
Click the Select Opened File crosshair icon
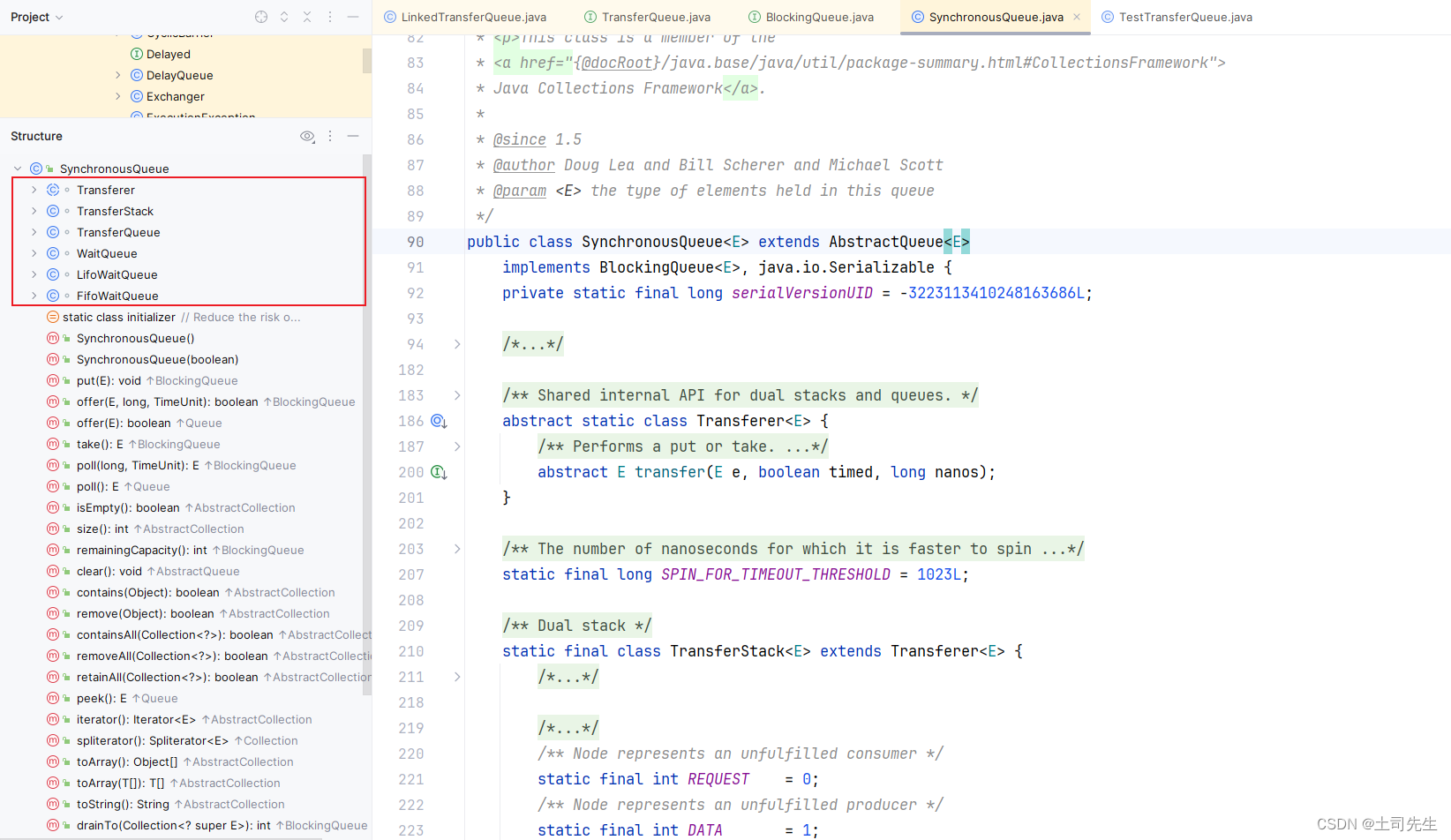click(260, 16)
